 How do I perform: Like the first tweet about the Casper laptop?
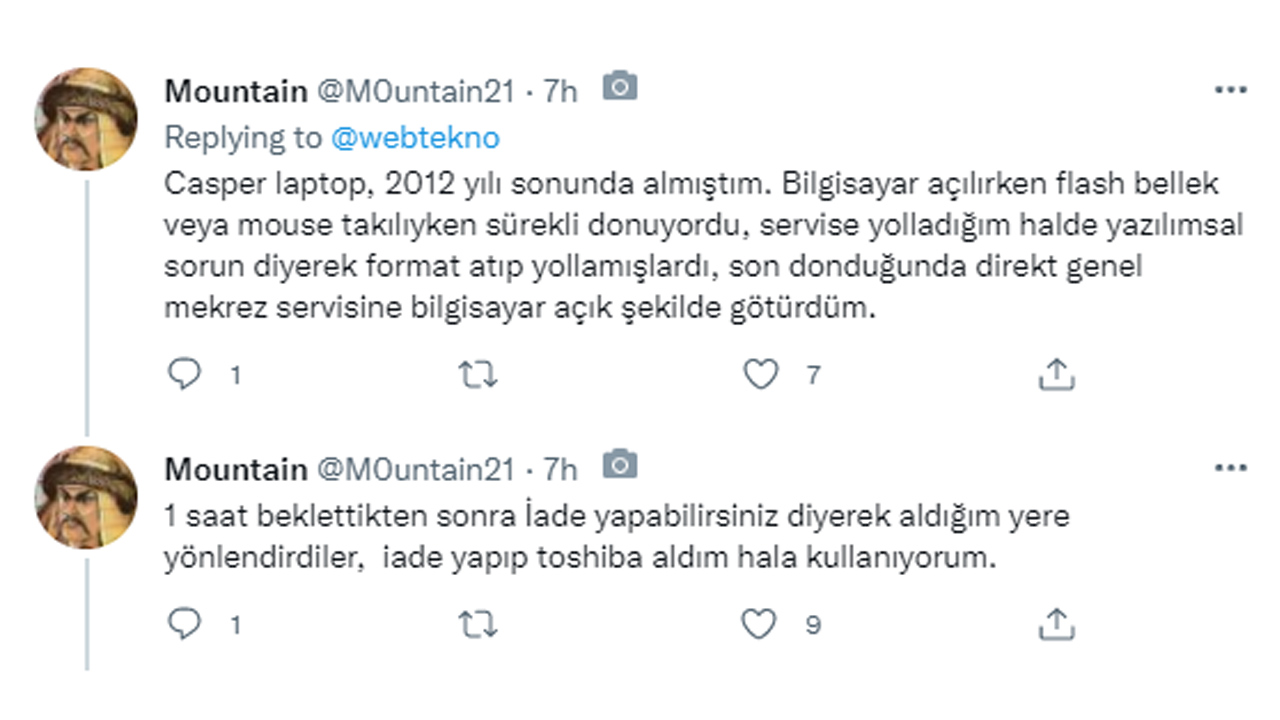click(x=762, y=373)
